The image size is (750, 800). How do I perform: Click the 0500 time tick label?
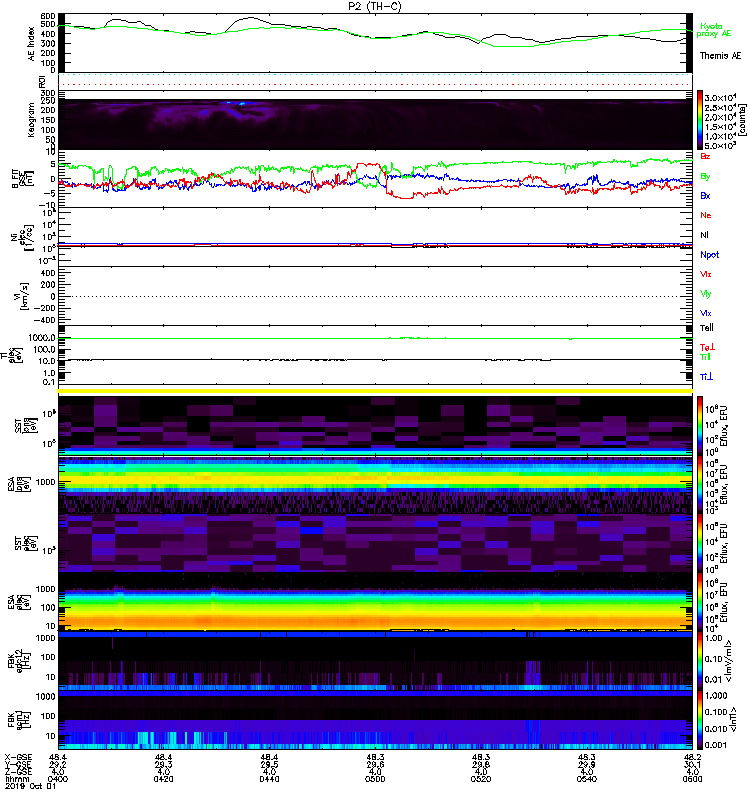pyautogui.click(x=375, y=779)
